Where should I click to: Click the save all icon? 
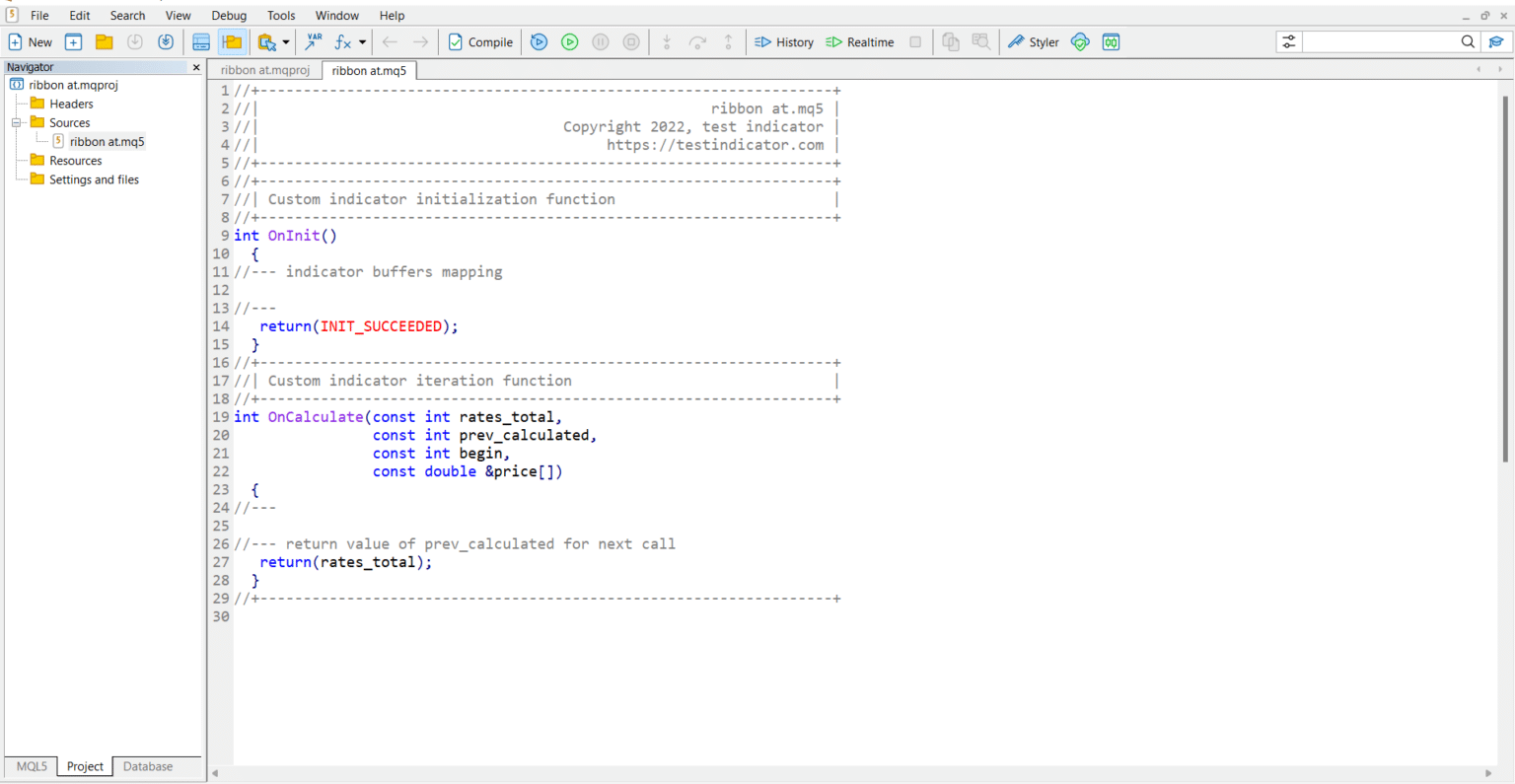pos(166,42)
